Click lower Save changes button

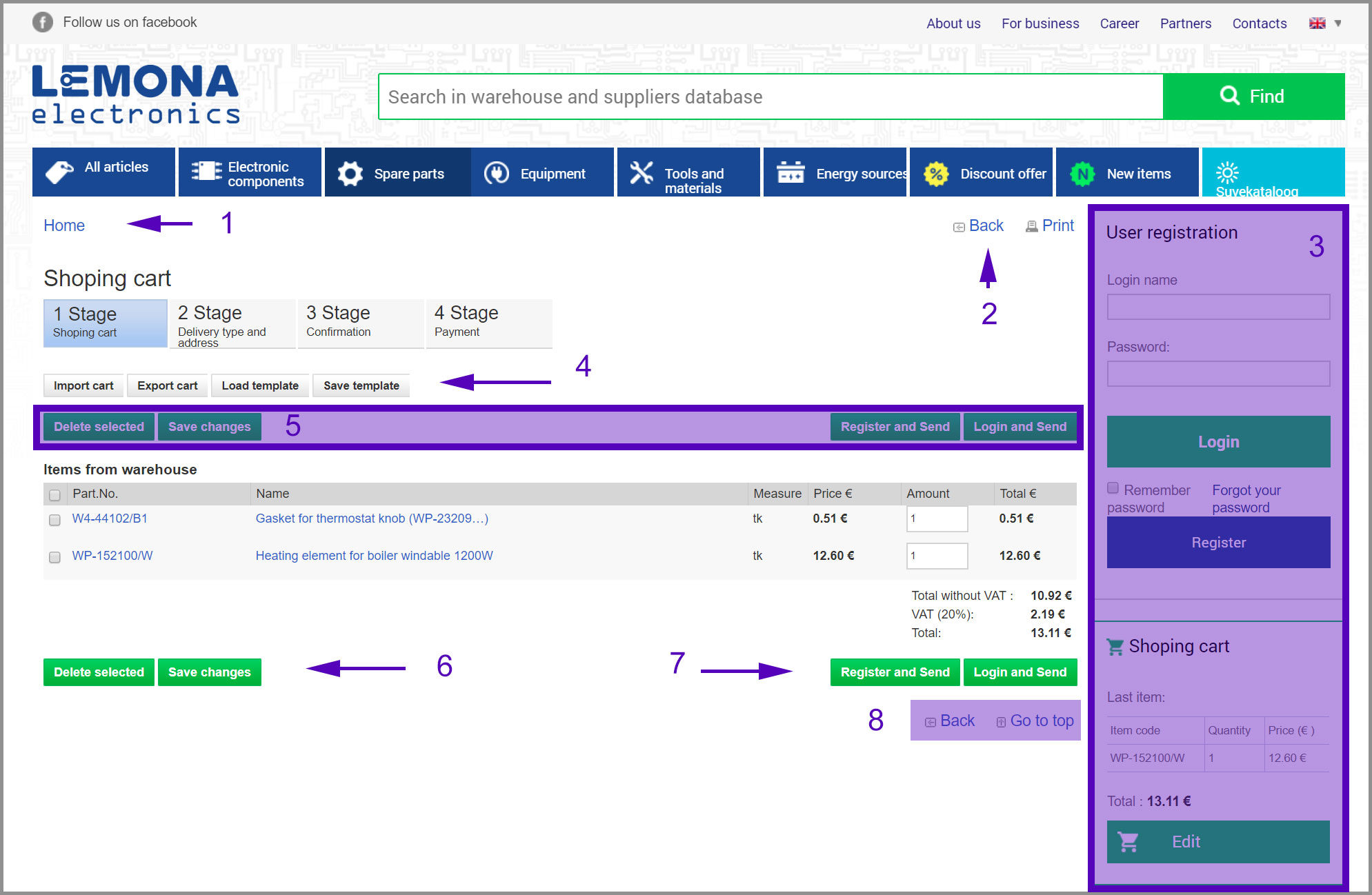(x=210, y=672)
